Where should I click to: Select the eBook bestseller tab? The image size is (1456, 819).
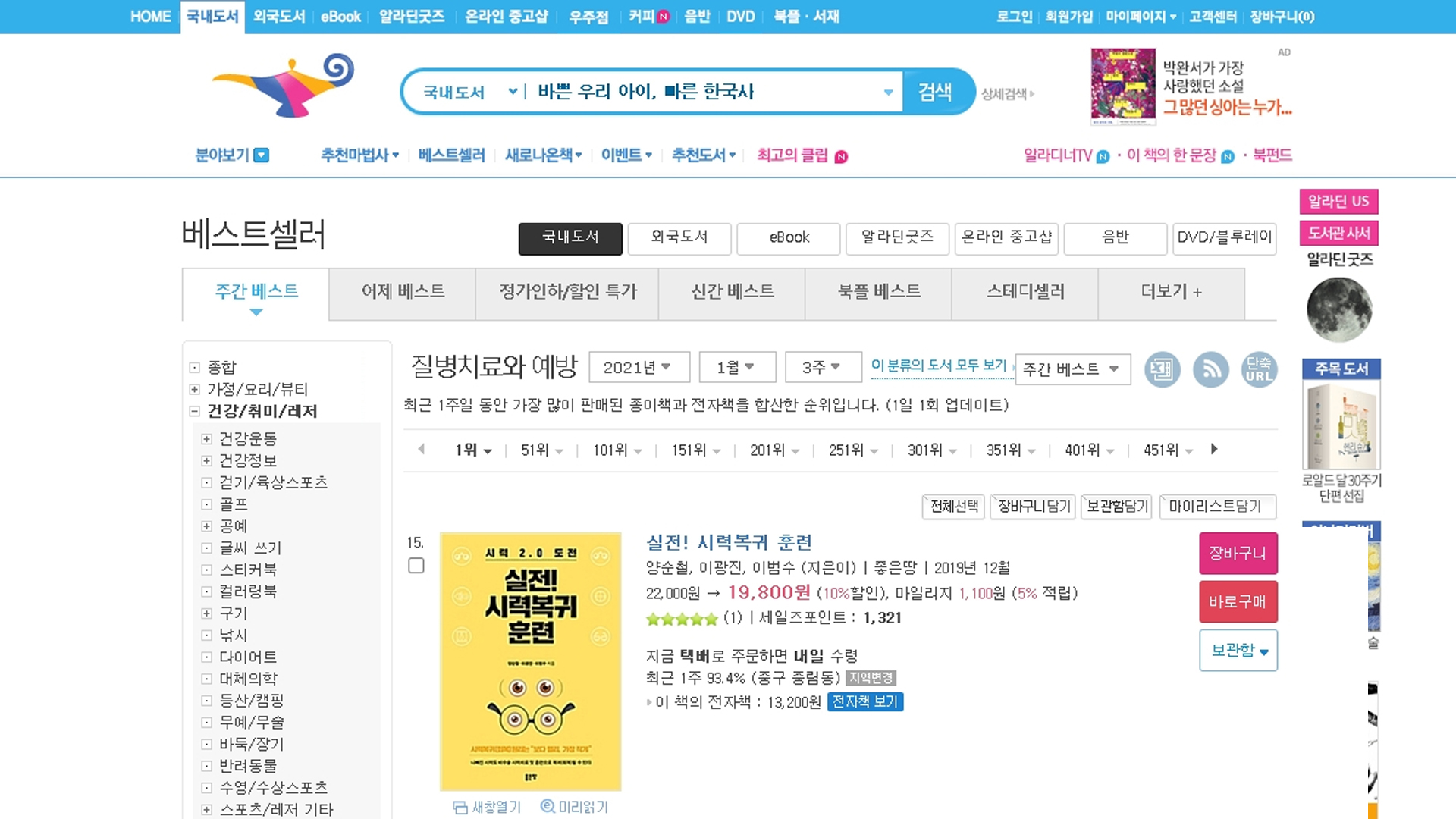point(789,238)
